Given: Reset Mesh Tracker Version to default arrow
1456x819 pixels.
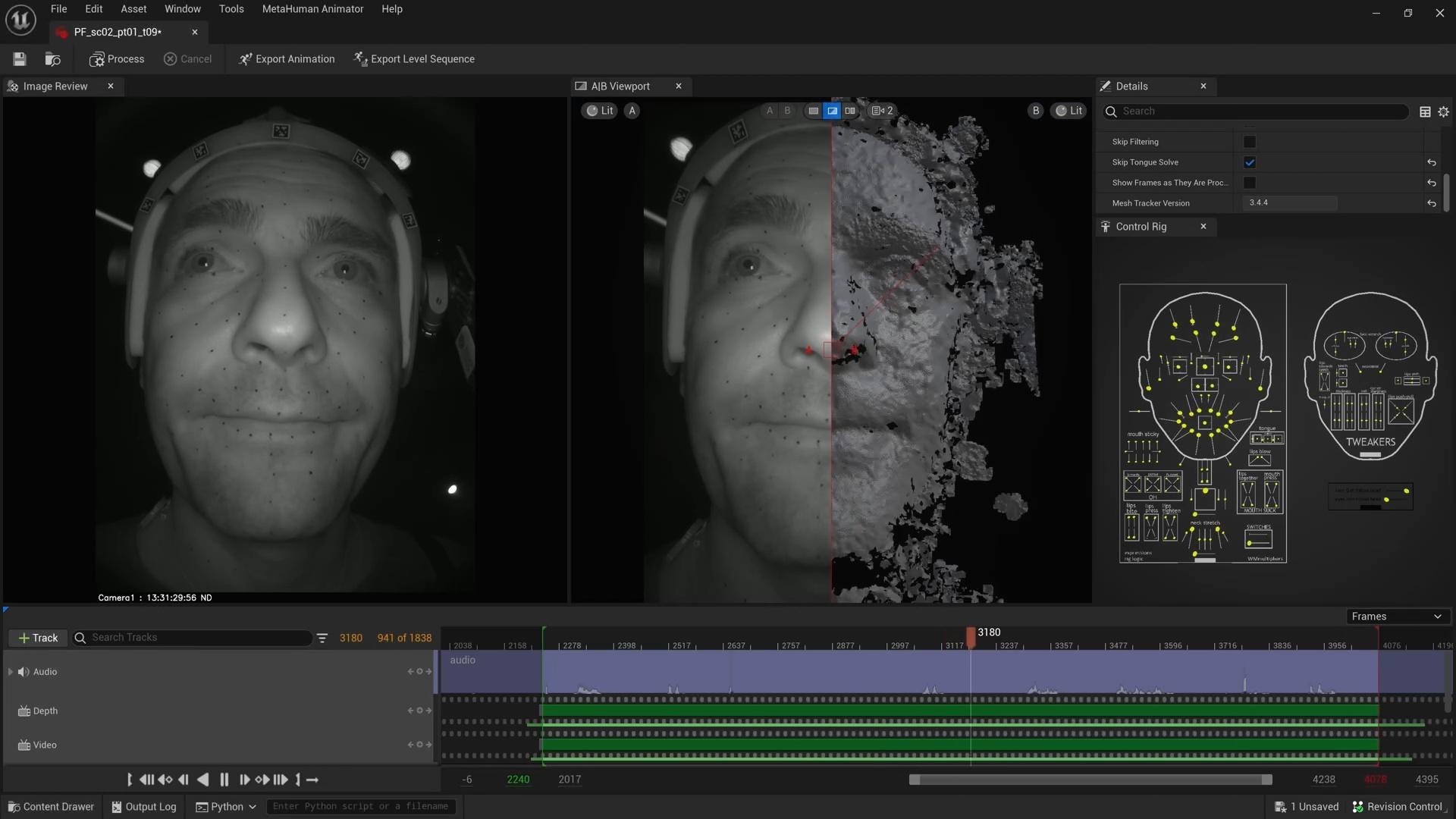Looking at the screenshot, I should 1431,203.
